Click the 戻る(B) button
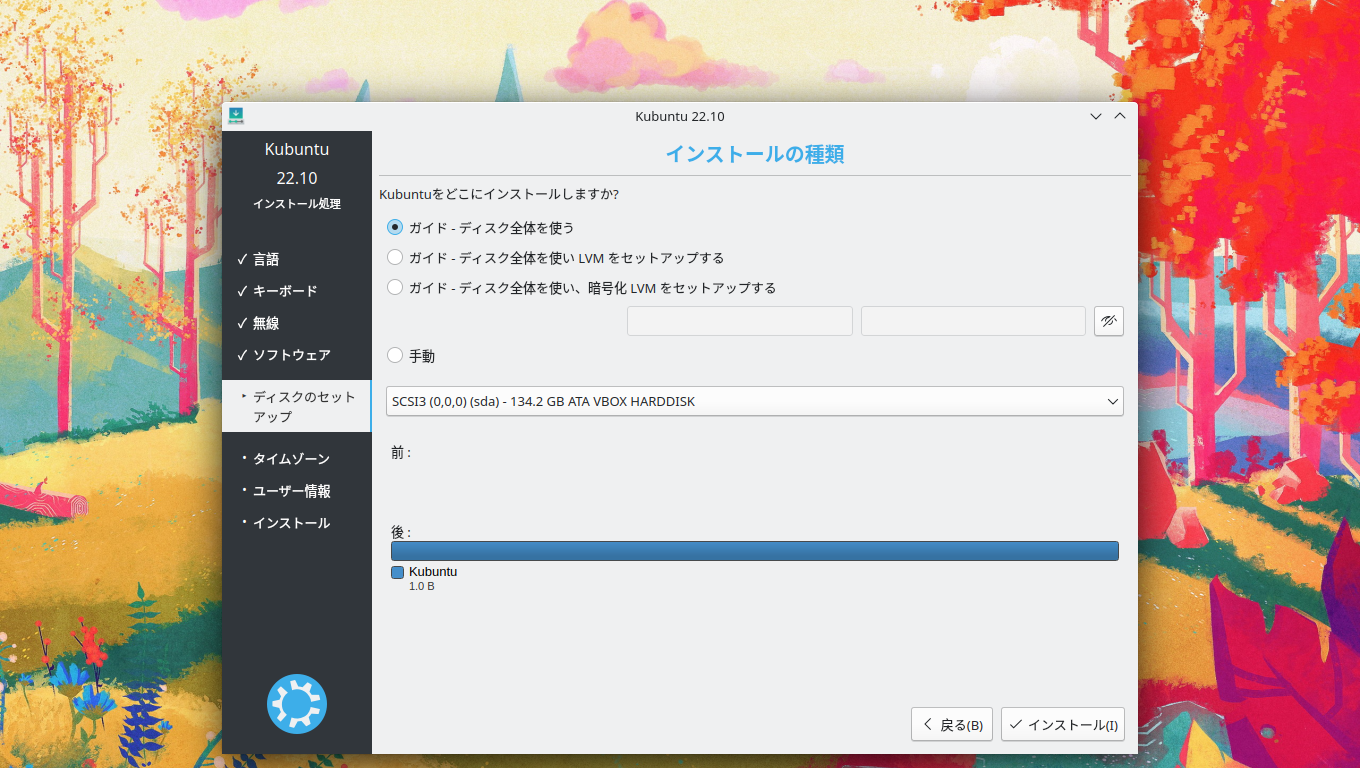 pyautogui.click(x=952, y=724)
